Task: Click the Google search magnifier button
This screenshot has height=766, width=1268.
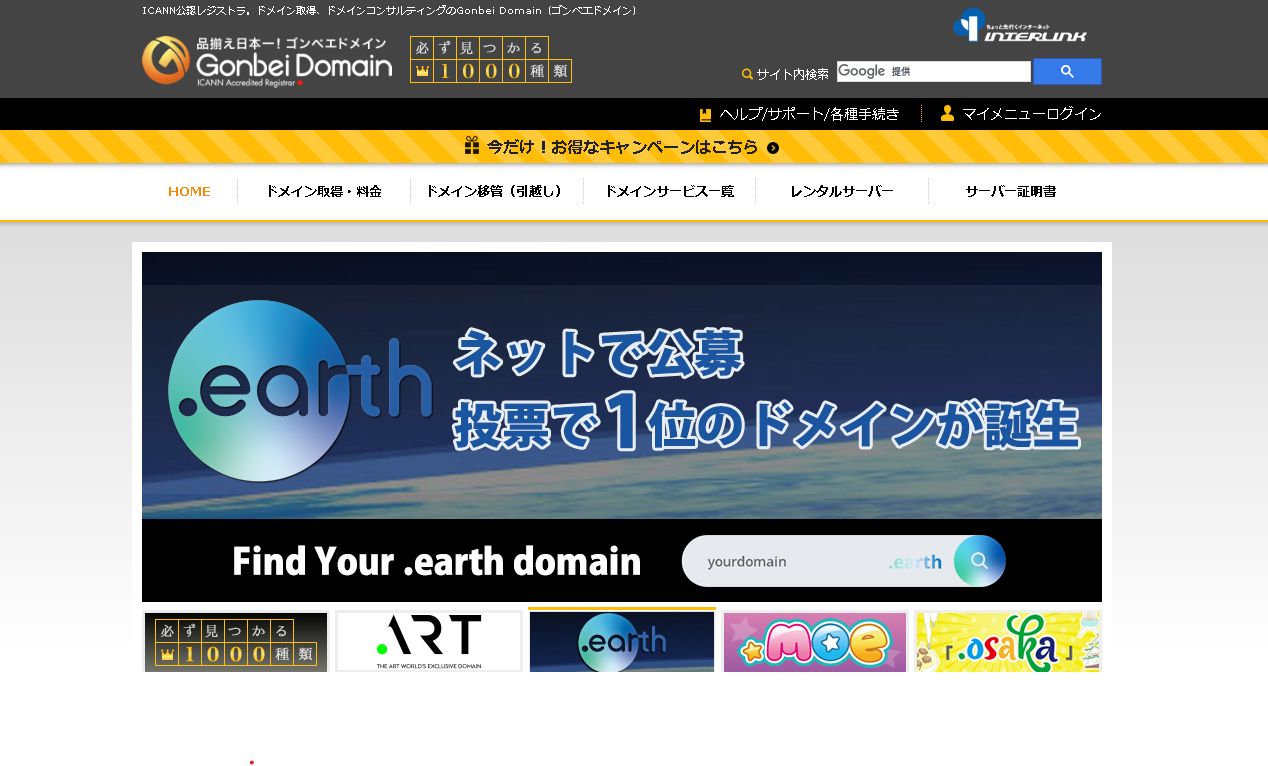Action: pos(1067,71)
